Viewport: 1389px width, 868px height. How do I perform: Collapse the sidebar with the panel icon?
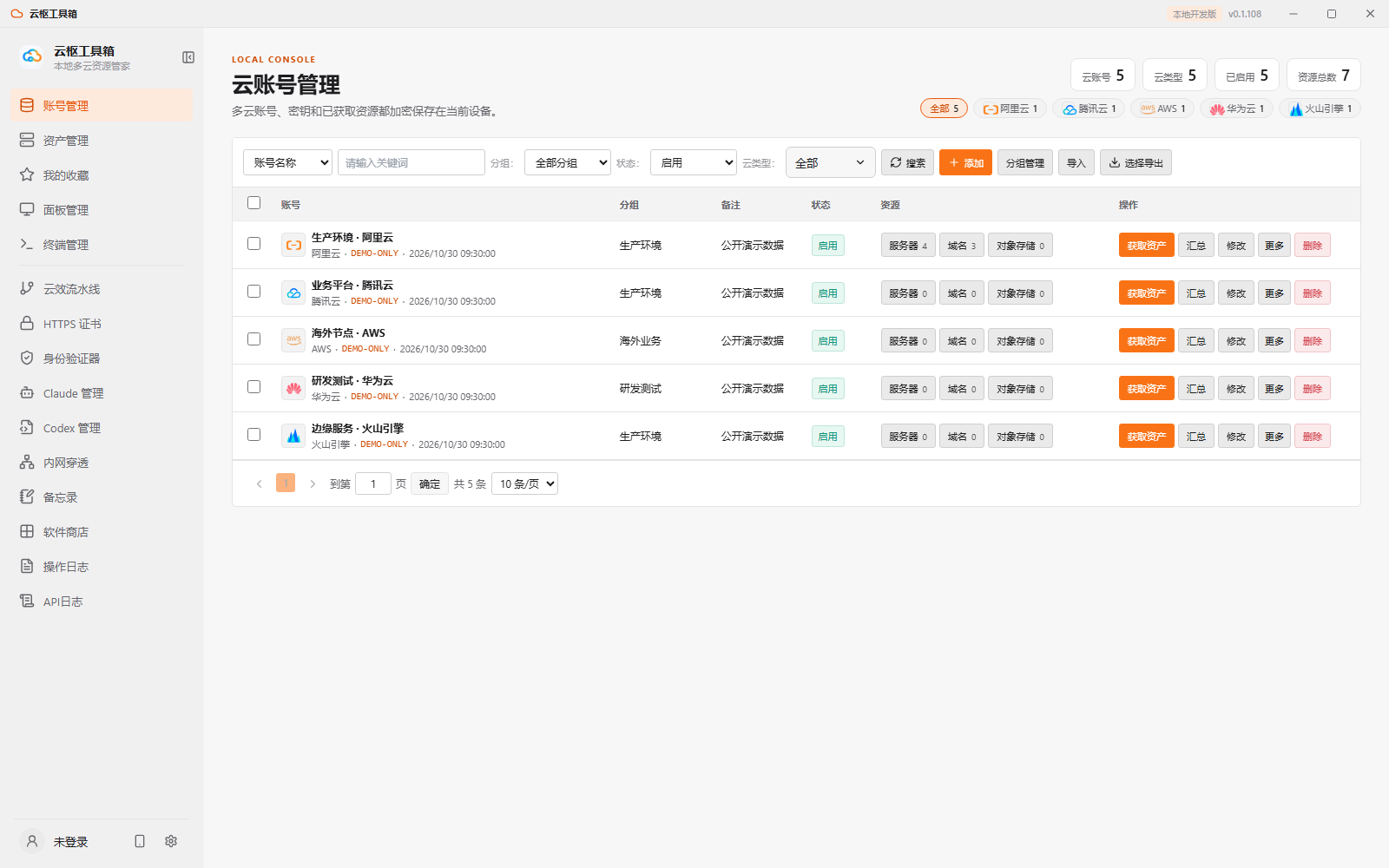click(x=188, y=57)
